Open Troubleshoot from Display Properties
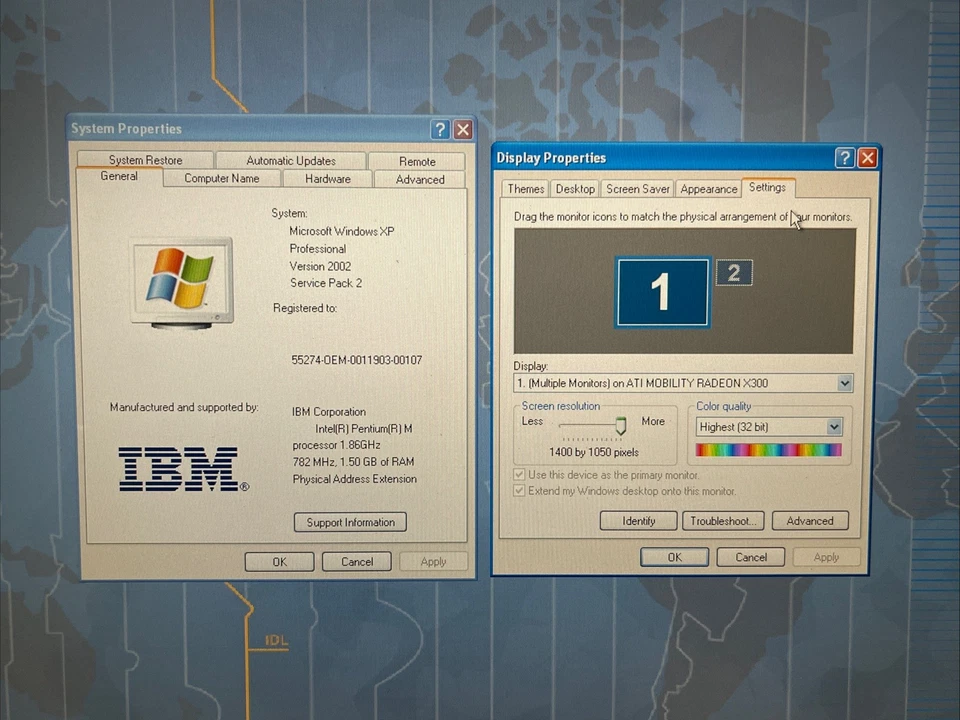The height and width of the screenshot is (720, 960). 722,520
